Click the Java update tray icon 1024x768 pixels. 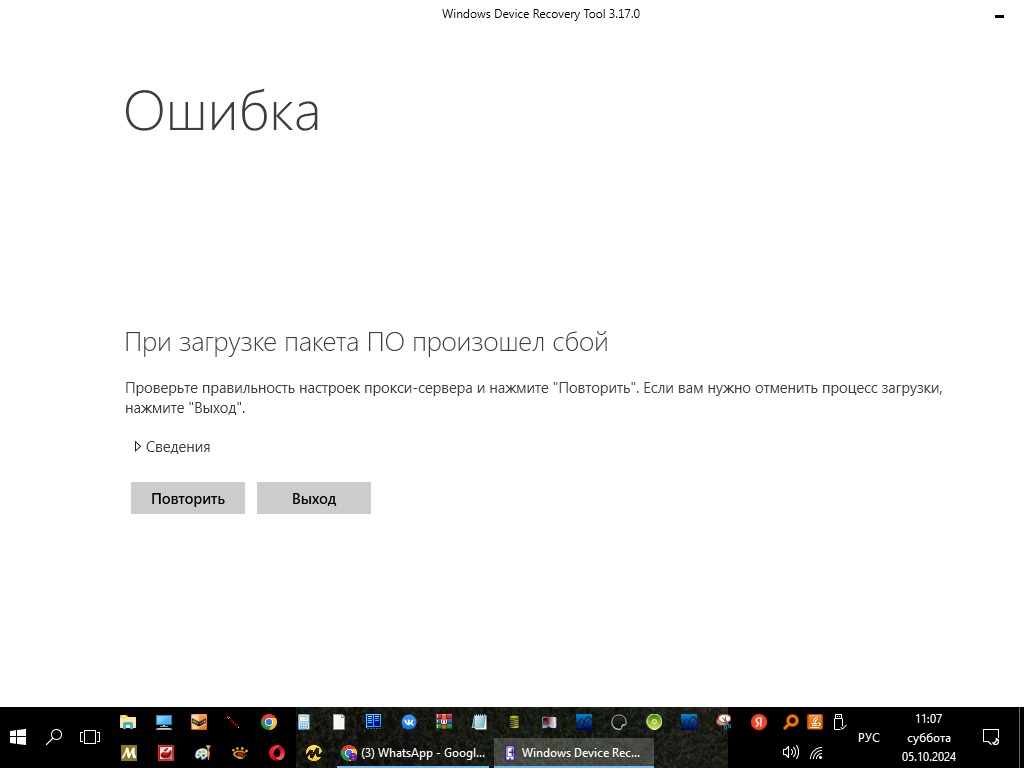[815, 722]
